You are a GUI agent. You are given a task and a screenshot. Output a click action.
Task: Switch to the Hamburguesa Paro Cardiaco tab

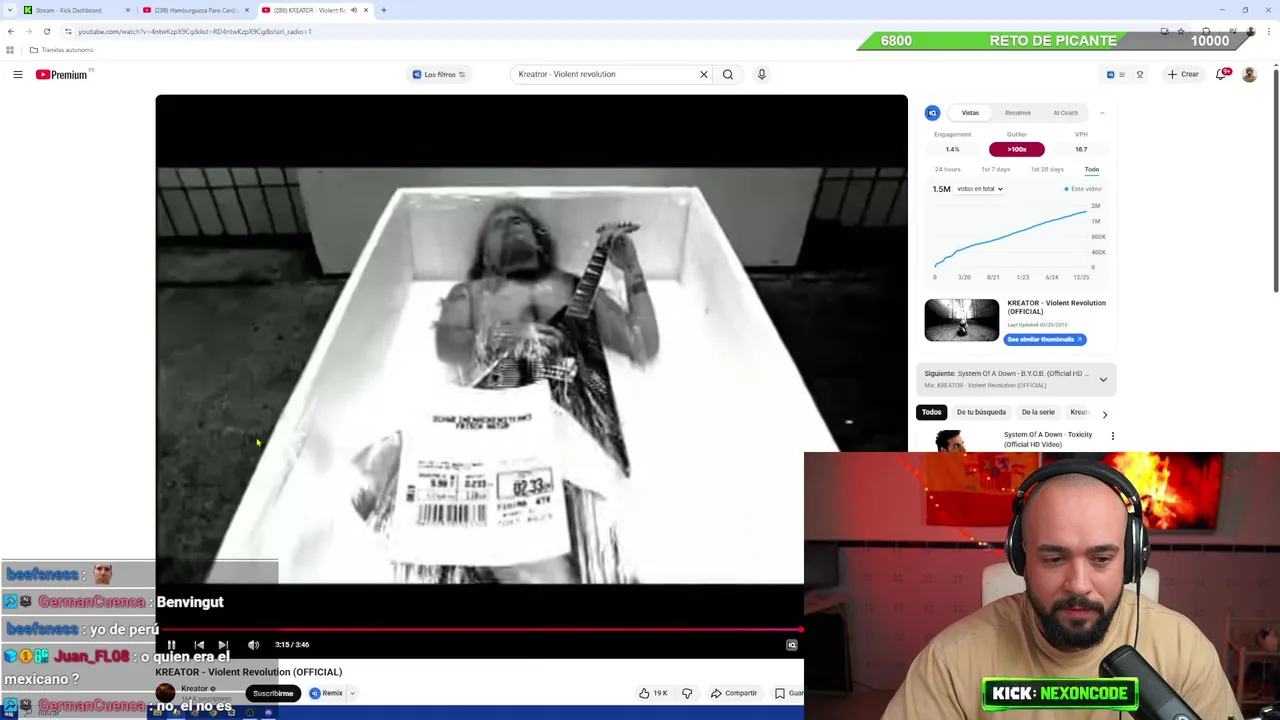(x=195, y=10)
